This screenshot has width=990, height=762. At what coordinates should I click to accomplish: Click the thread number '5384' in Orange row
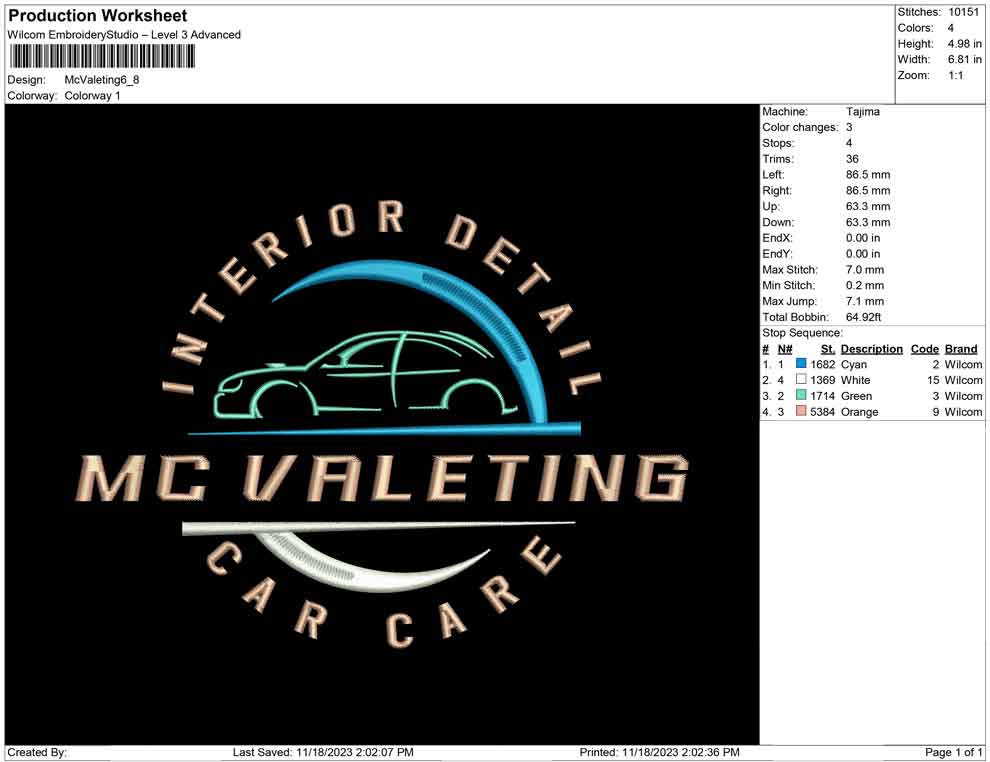tap(822, 412)
